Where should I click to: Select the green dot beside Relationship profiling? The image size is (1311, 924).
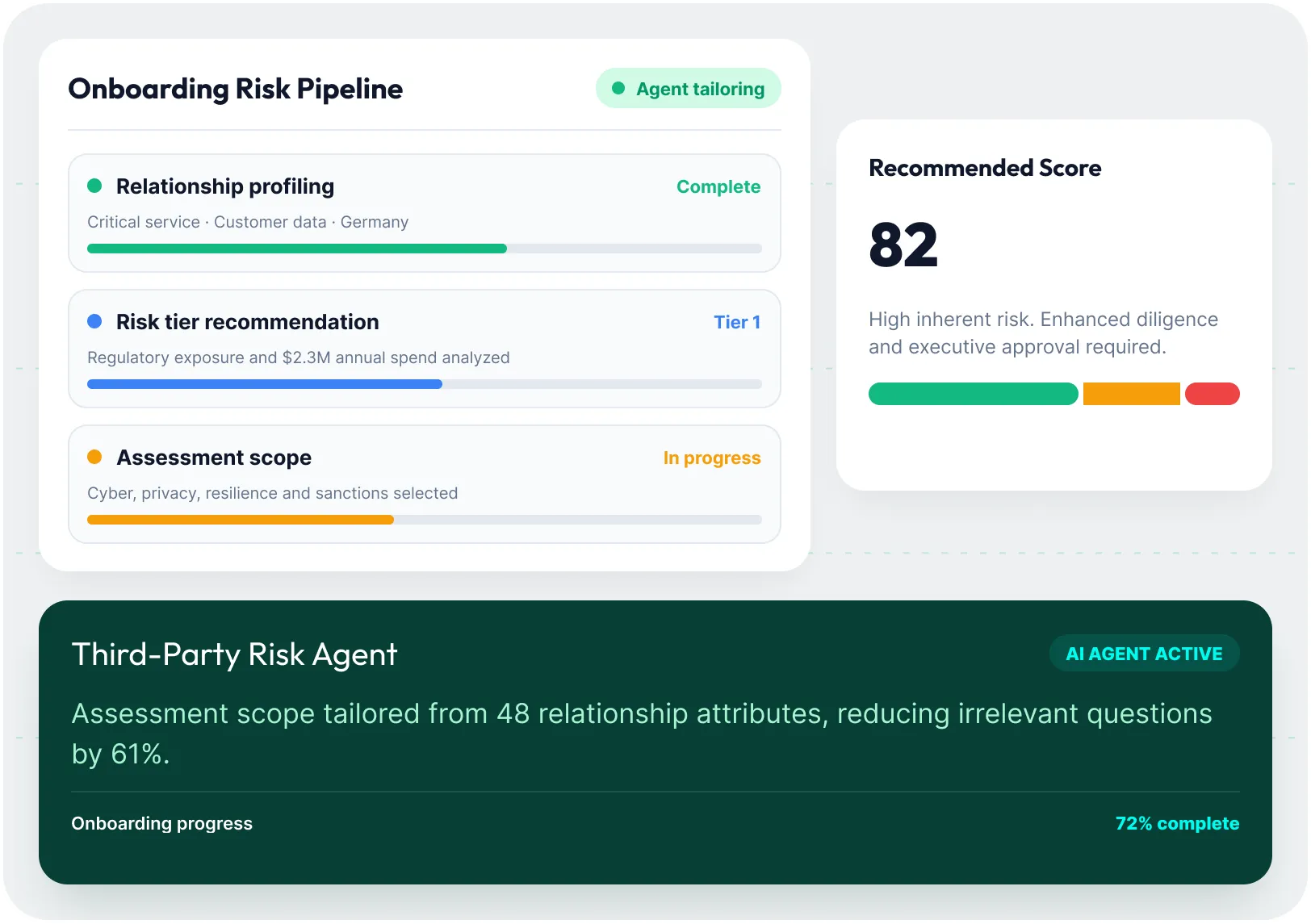(94, 186)
